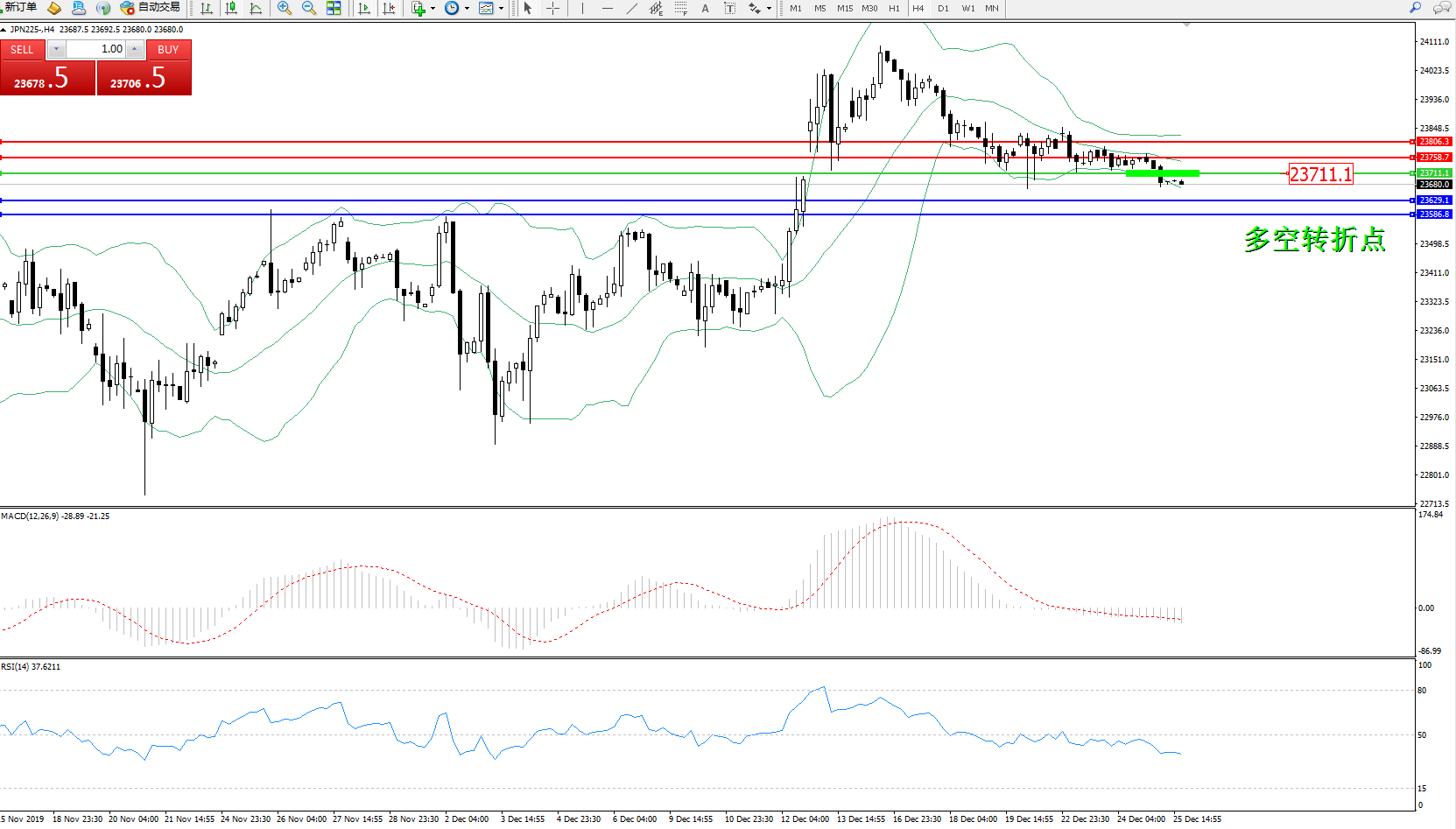Select the crosshair cursor tool
Image resolution: width=1456 pixels, height=829 pixels.
pos(553,8)
